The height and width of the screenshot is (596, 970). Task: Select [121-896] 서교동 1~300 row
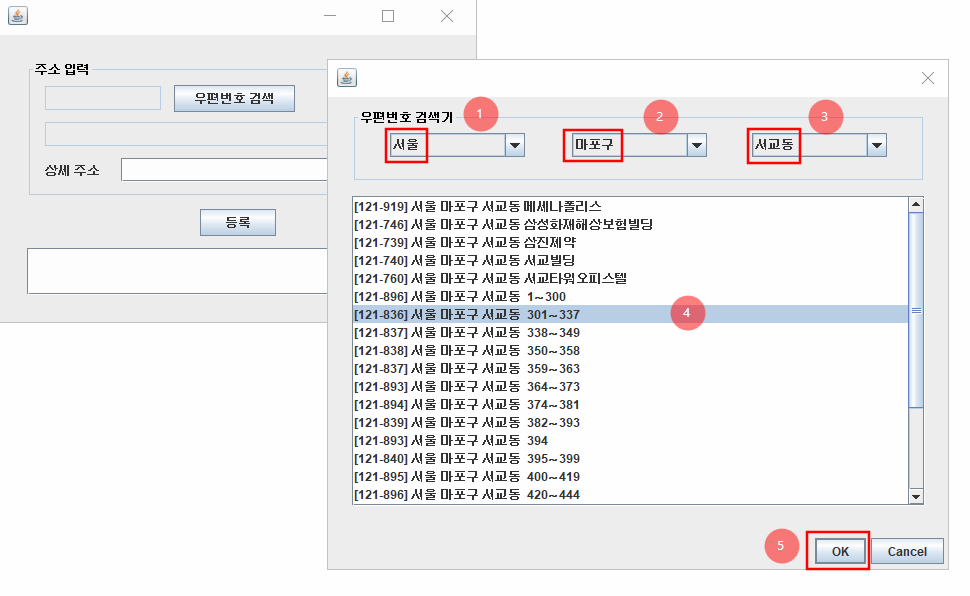click(630, 296)
